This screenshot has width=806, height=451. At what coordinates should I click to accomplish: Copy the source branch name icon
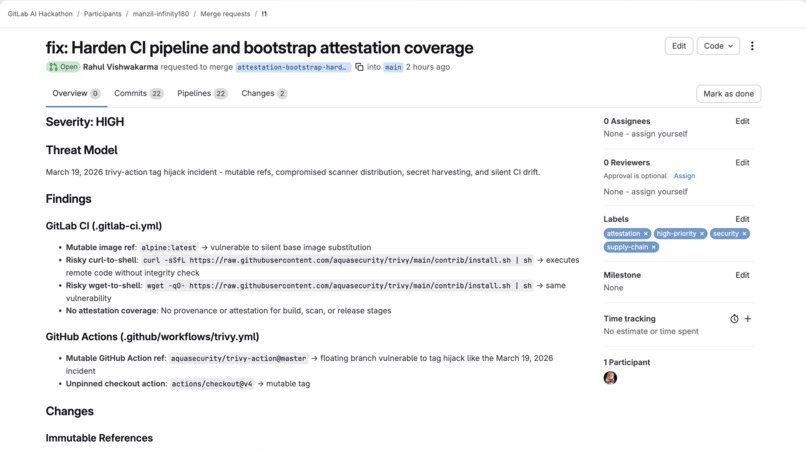(359, 67)
